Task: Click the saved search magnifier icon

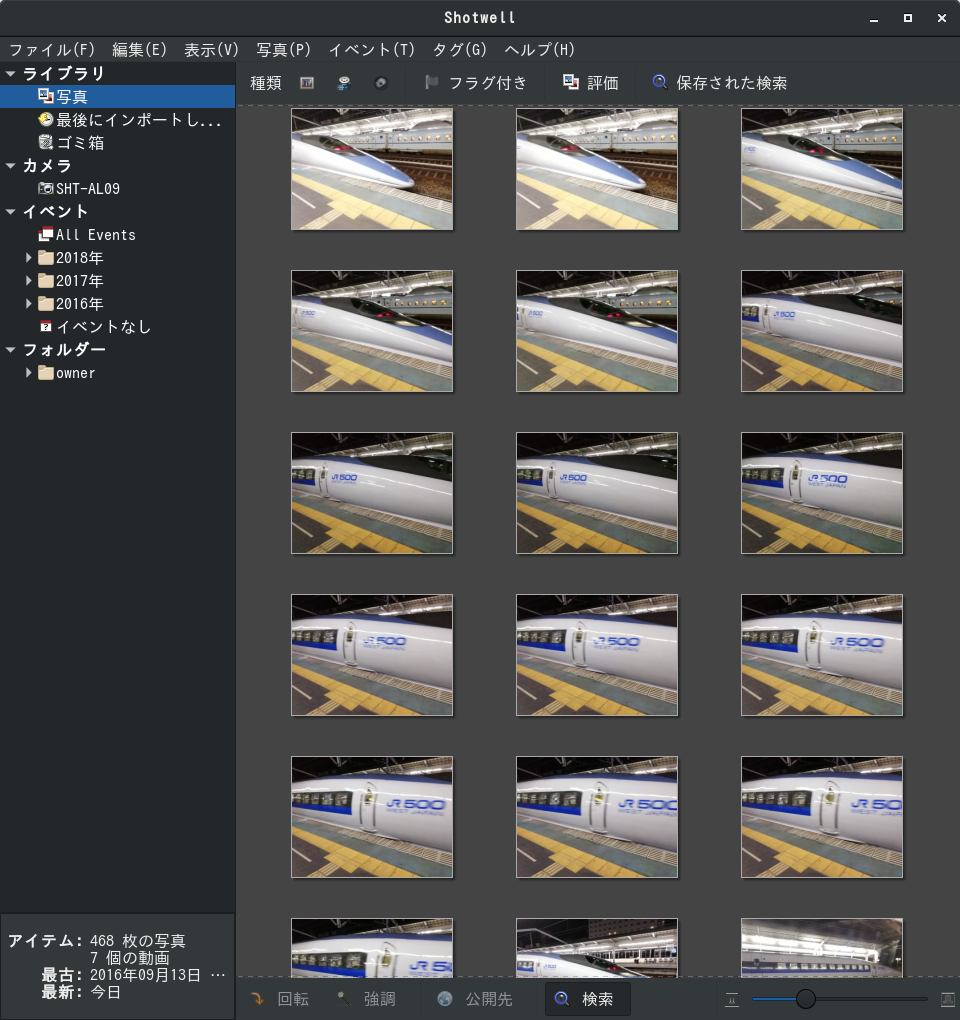Action: coord(660,82)
